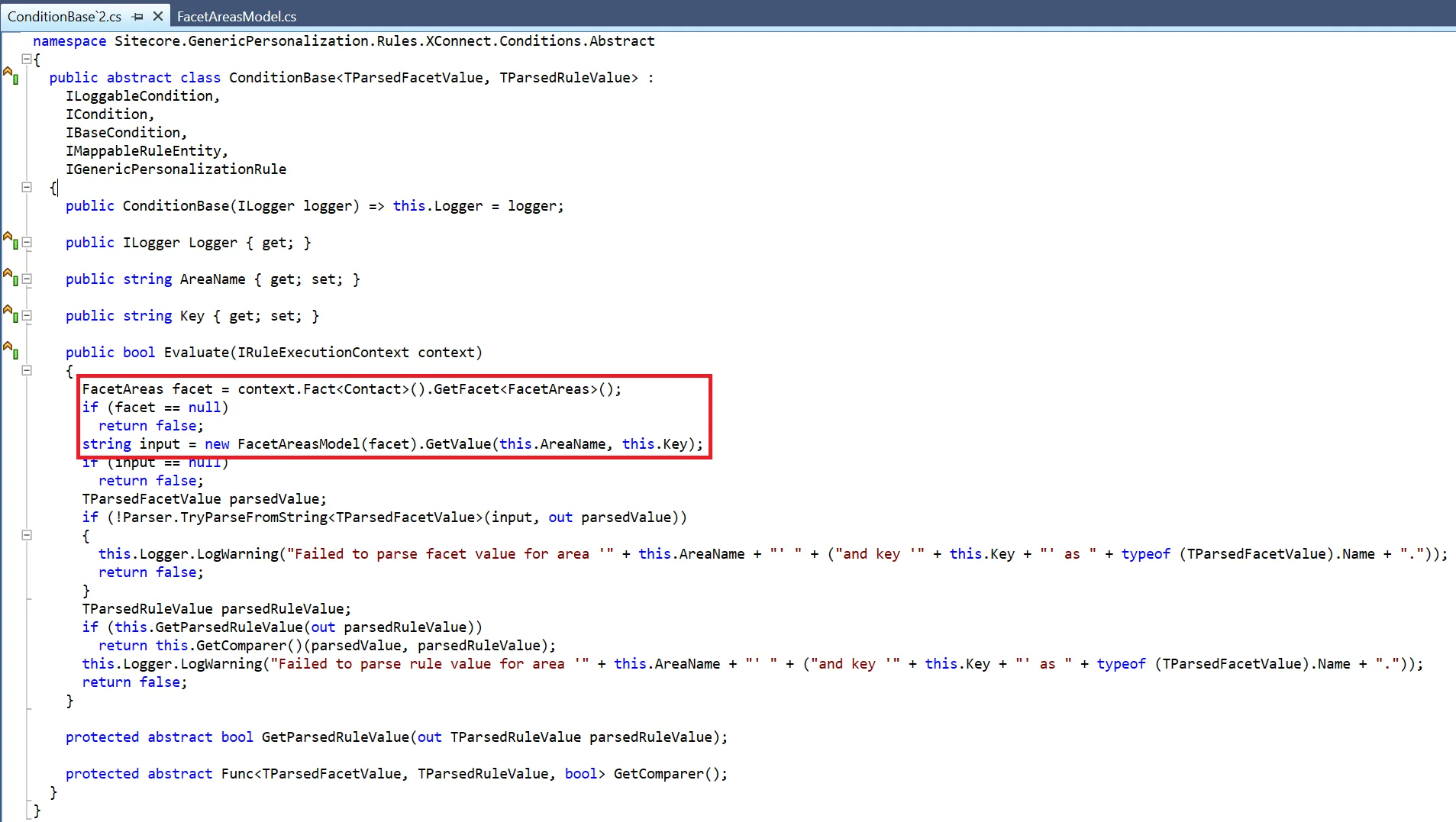
Task: Click 'this.GetParsedRuleValue(out parsedRuleValue)' condition
Action: tap(295, 627)
